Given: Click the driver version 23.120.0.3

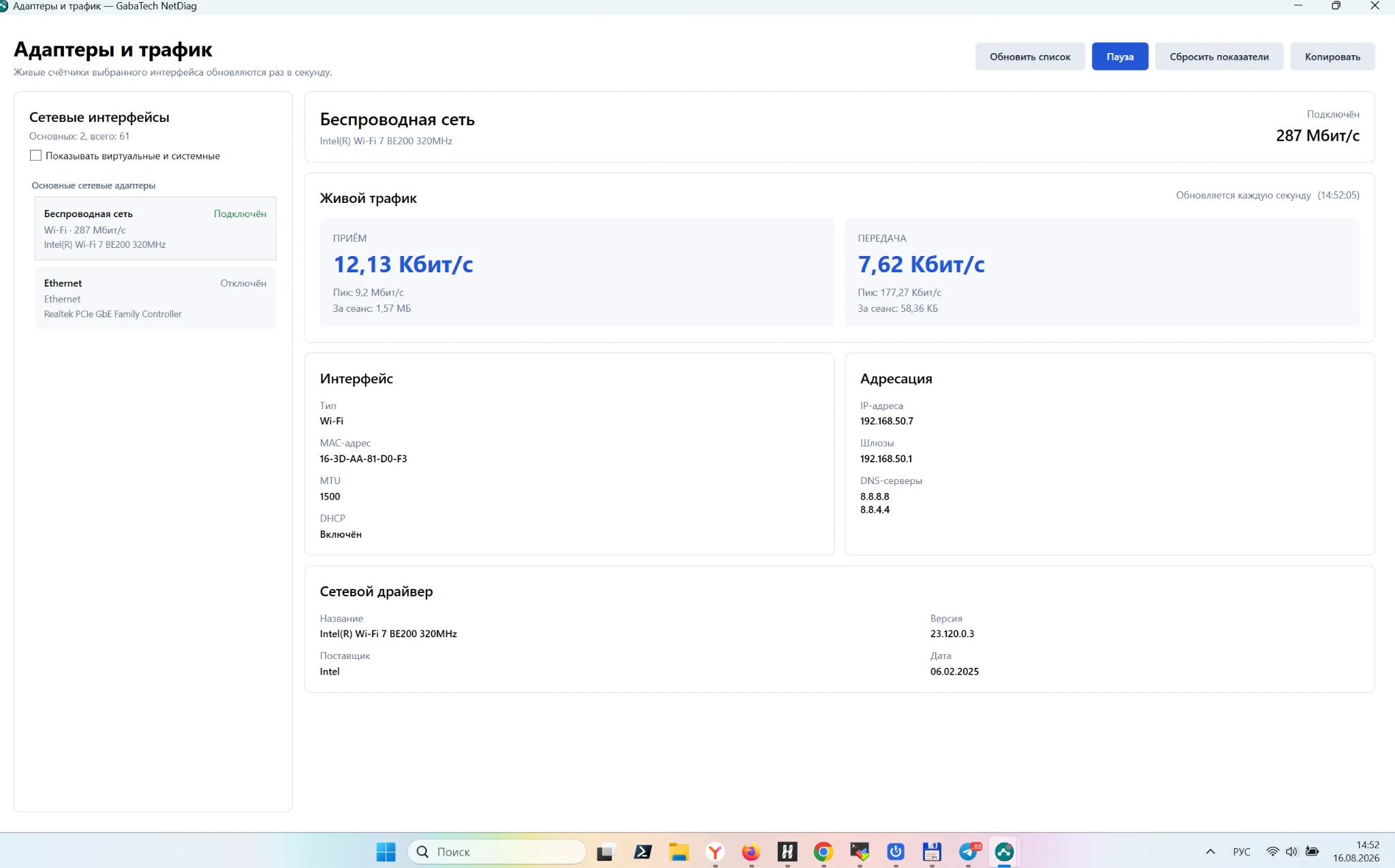Looking at the screenshot, I should (952, 634).
